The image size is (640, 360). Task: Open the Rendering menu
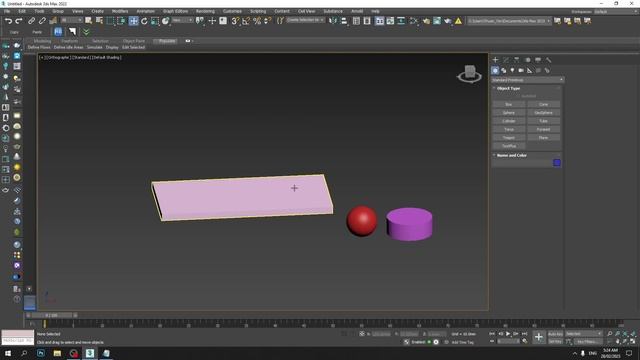205,11
